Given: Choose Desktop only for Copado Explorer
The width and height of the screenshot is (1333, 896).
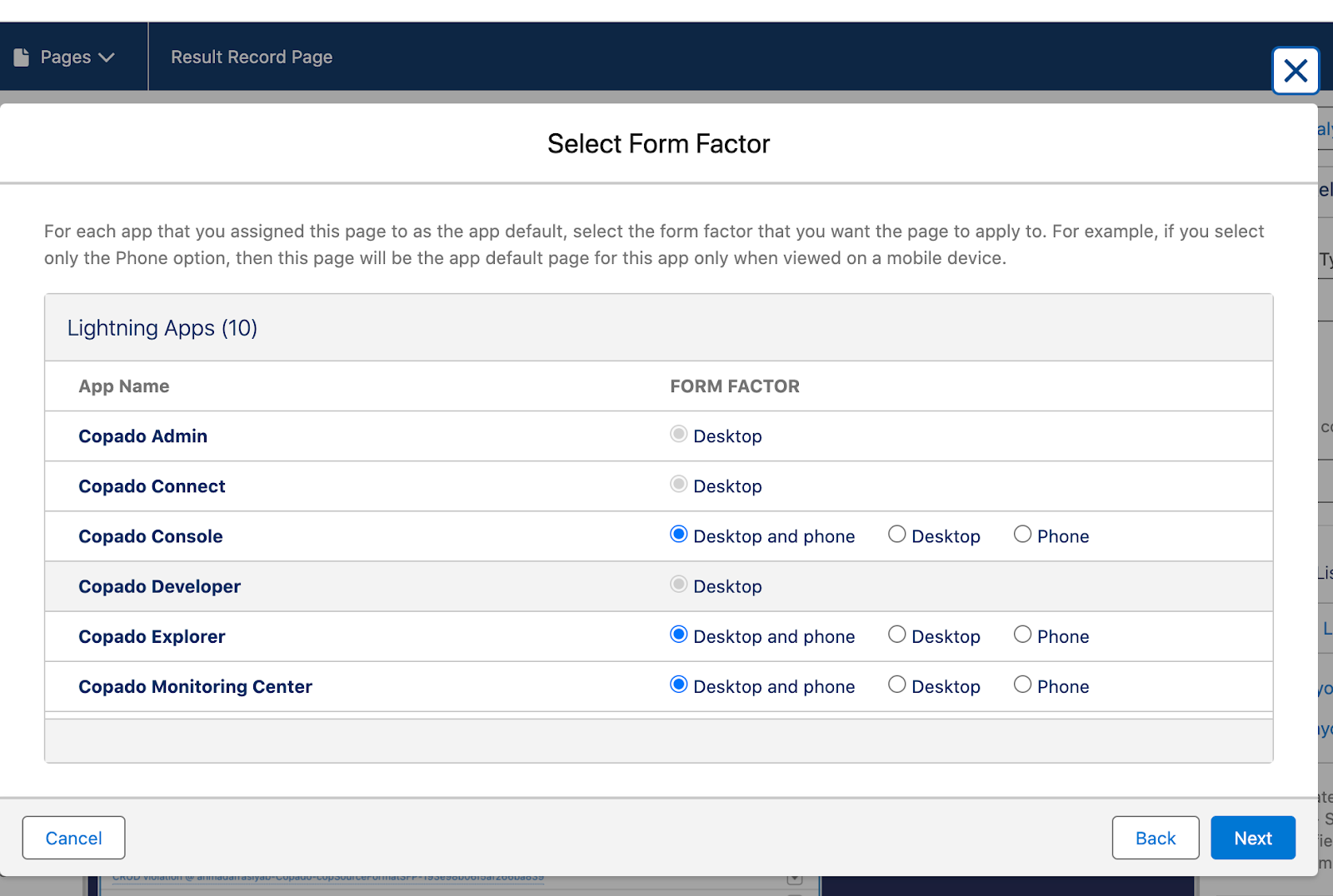Looking at the screenshot, I should pyautogui.click(x=897, y=635).
